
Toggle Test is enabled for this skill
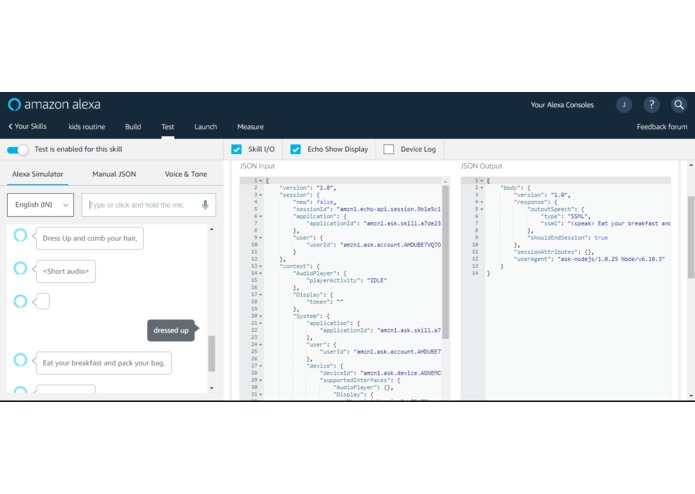[18, 150]
